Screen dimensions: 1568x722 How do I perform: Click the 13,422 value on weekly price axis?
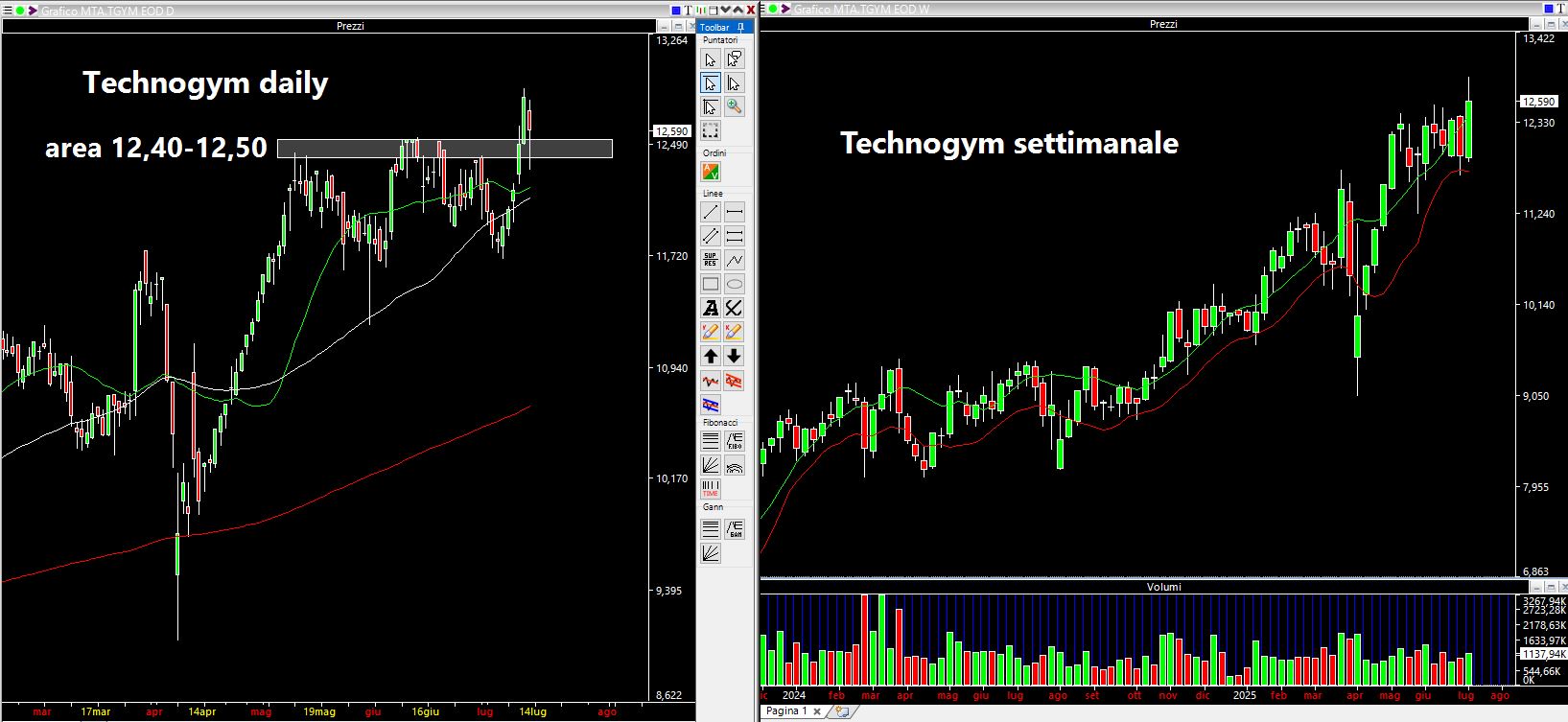click(x=1538, y=38)
